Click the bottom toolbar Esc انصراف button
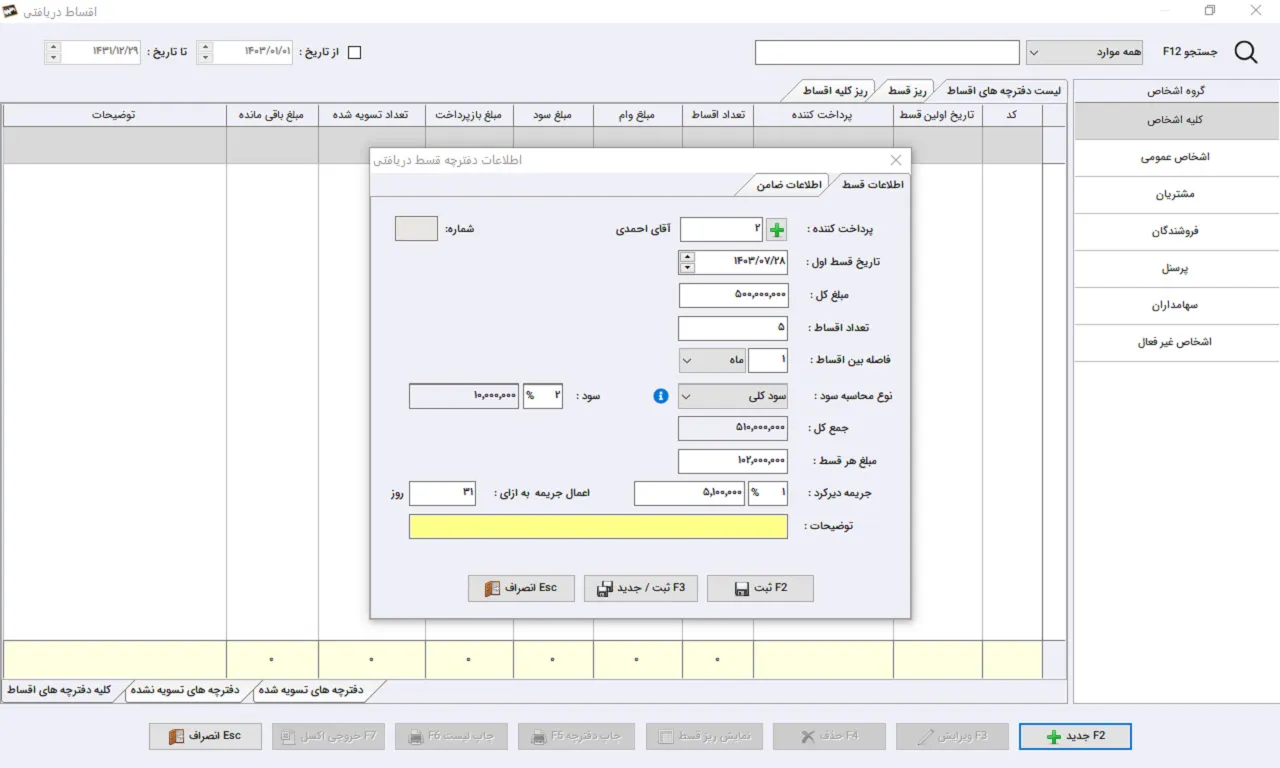The width and height of the screenshot is (1280, 768). pos(205,736)
